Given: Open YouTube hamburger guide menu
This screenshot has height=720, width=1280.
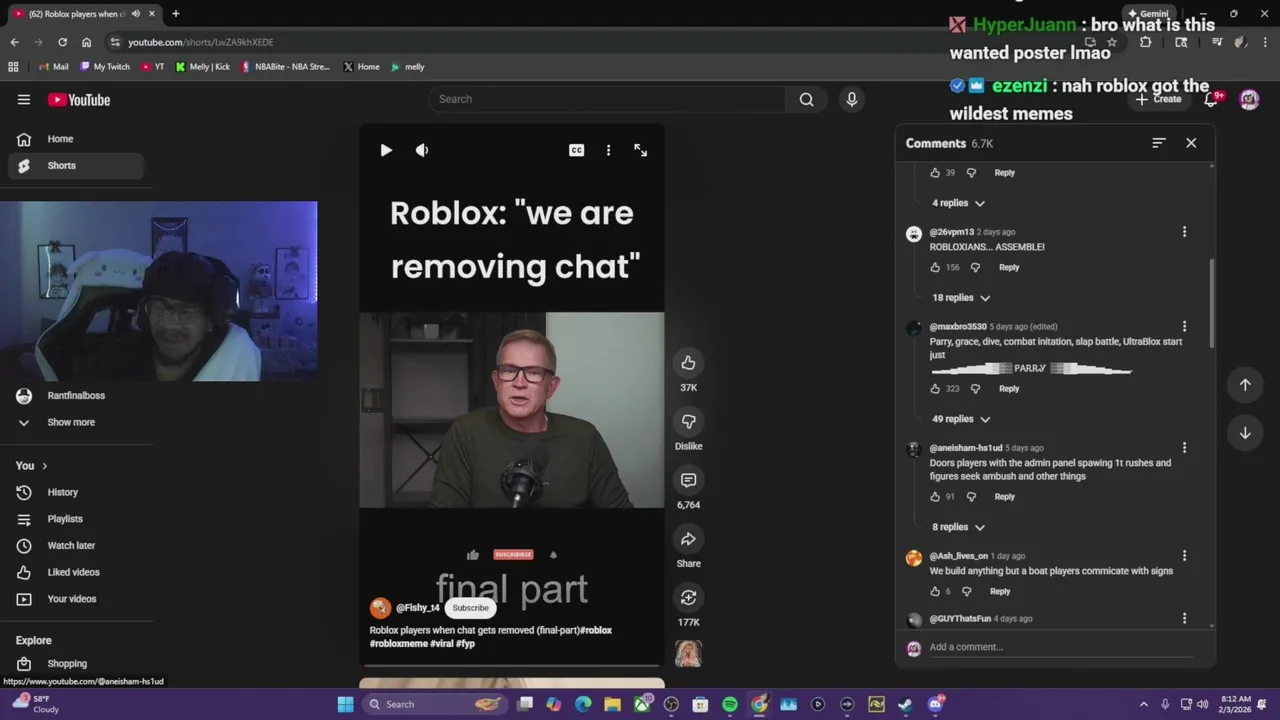Looking at the screenshot, I should 24,99.
